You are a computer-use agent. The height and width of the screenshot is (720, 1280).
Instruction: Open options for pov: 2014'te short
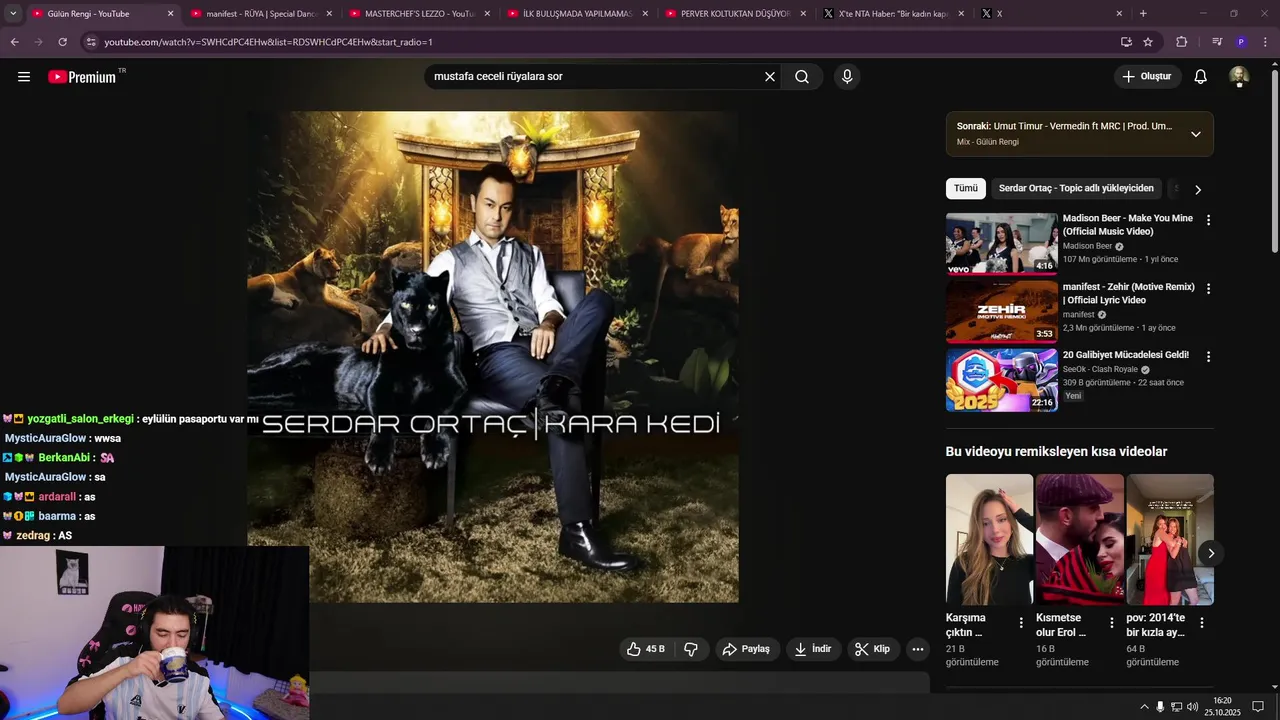pyautogui.click(x=1202, y=623)
